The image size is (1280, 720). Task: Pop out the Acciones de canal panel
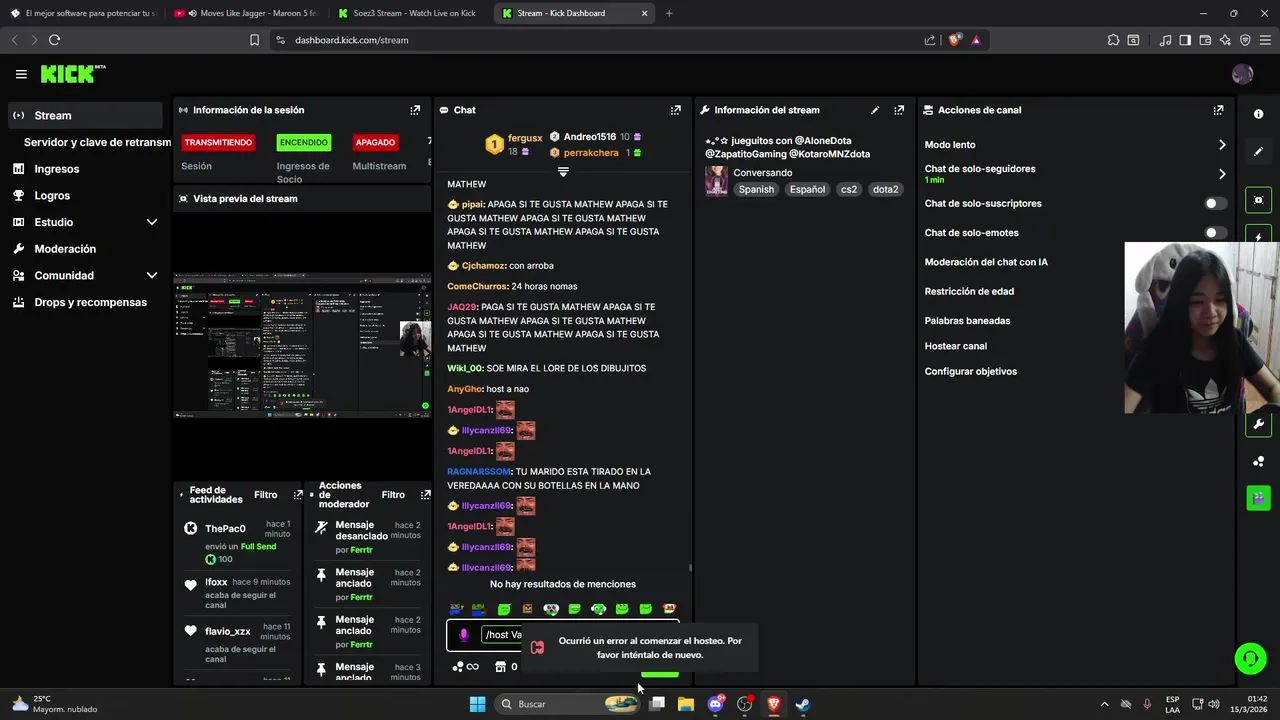[1218, 110]
